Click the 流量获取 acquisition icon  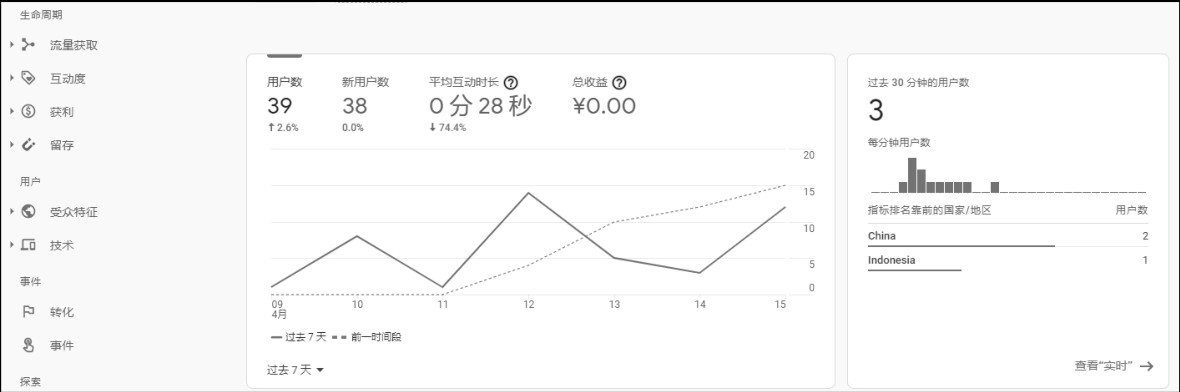(29, 45)
